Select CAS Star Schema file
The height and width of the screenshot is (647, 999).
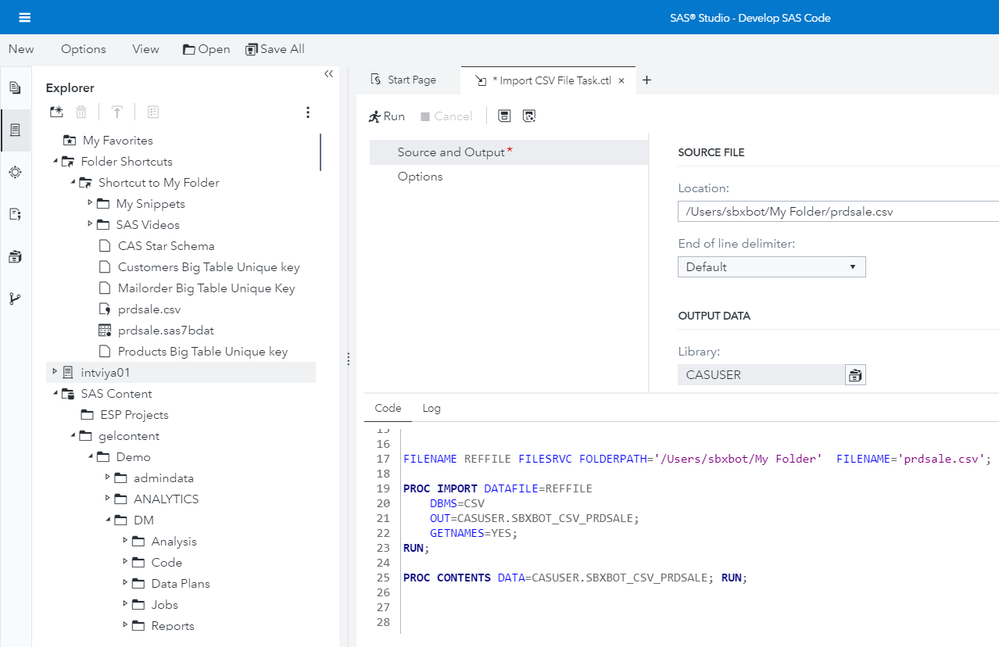[x=166, y=246]
